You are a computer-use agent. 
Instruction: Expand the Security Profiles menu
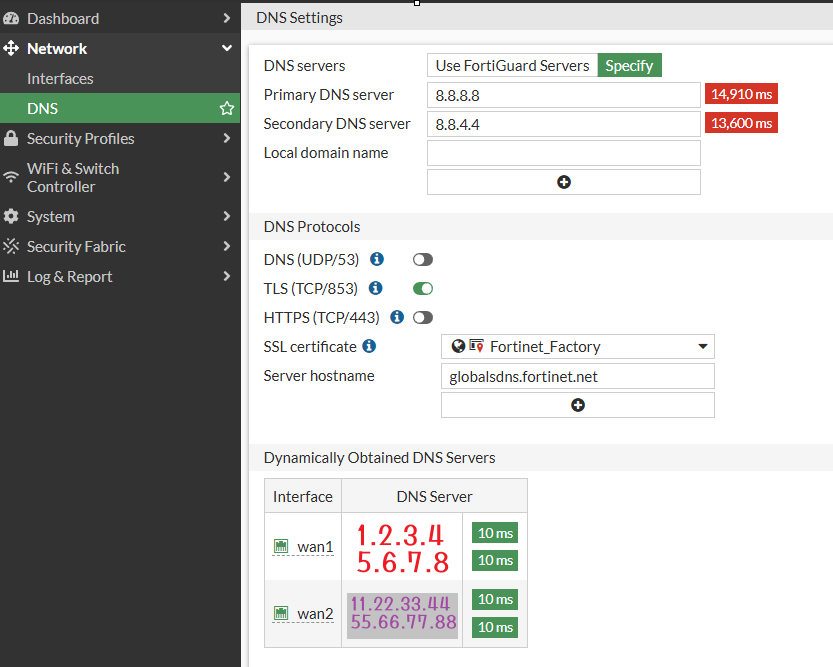click(x=118, y=138)
